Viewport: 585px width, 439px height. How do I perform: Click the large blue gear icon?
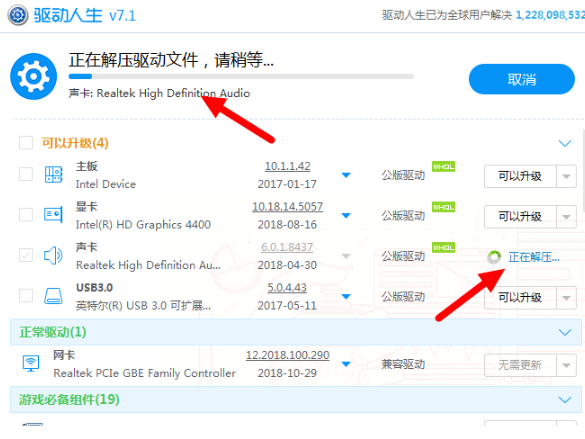pyautogui.click(x=34, y=76)
